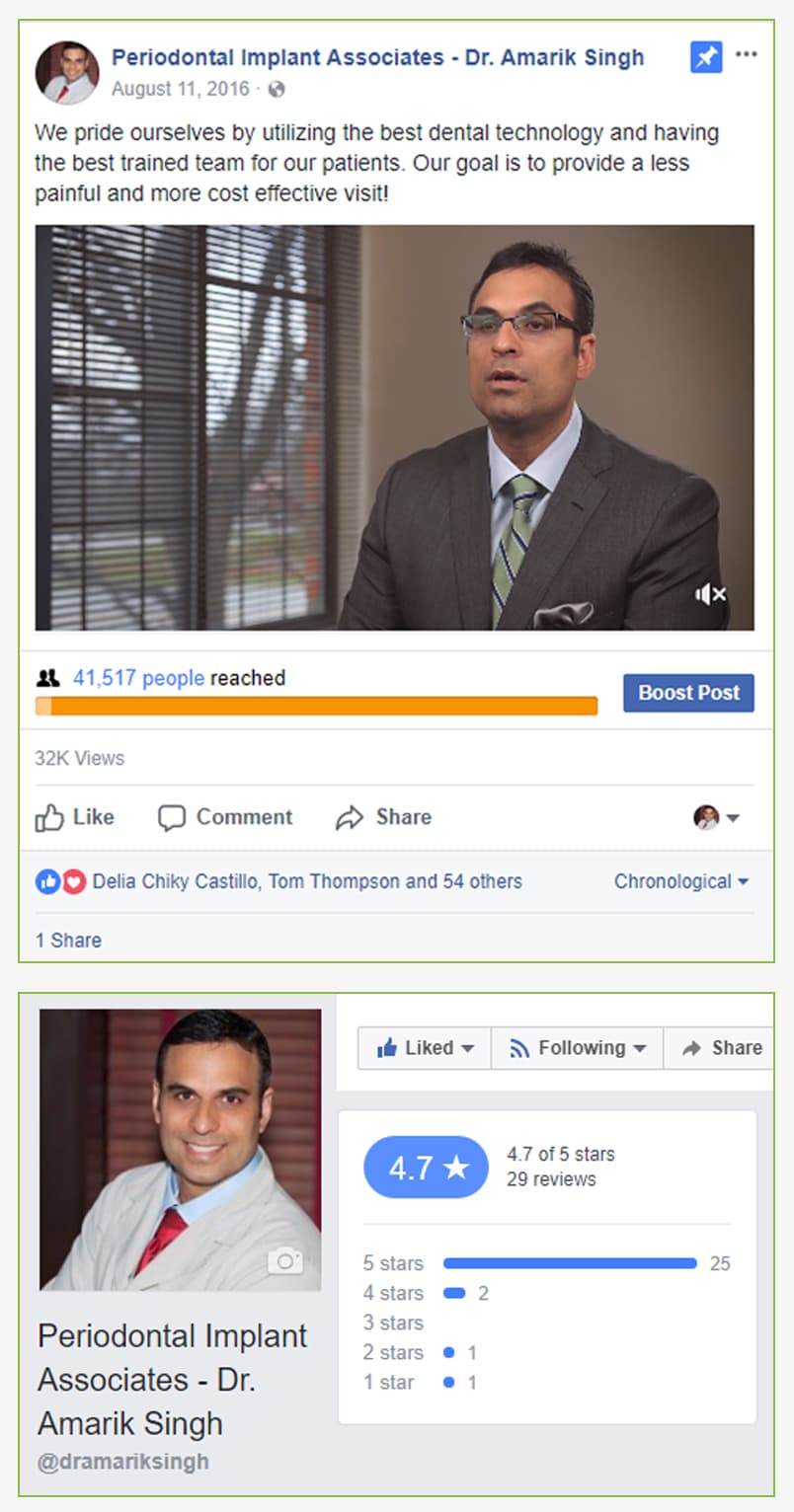Image resolution: width=794 pixels, height=1512 pixels.
Task: Play the video of Dr. Singh
Action: pos(395,427)
